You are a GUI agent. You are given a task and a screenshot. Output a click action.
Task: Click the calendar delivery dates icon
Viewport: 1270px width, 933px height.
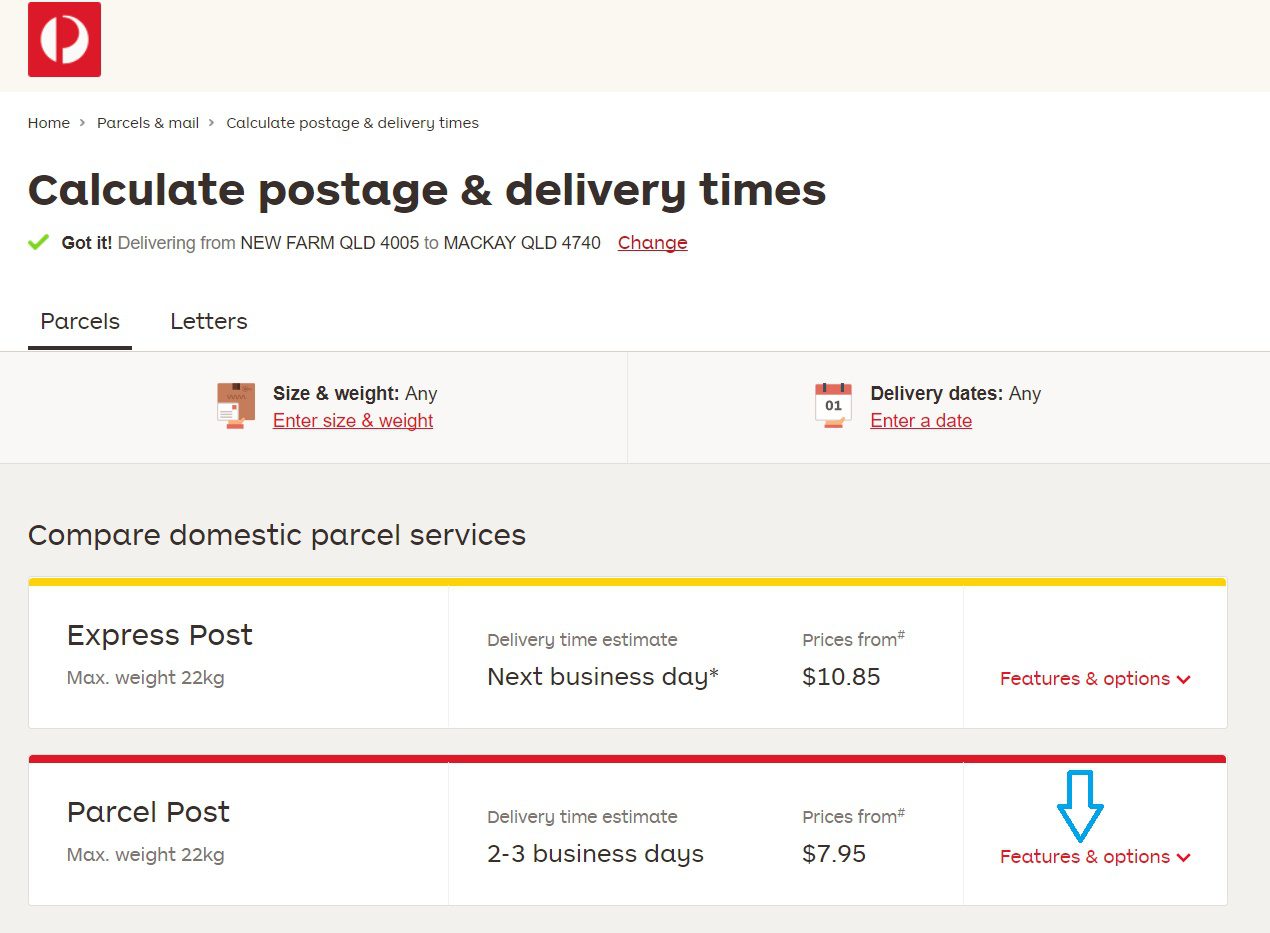click(x=833, y=404)
